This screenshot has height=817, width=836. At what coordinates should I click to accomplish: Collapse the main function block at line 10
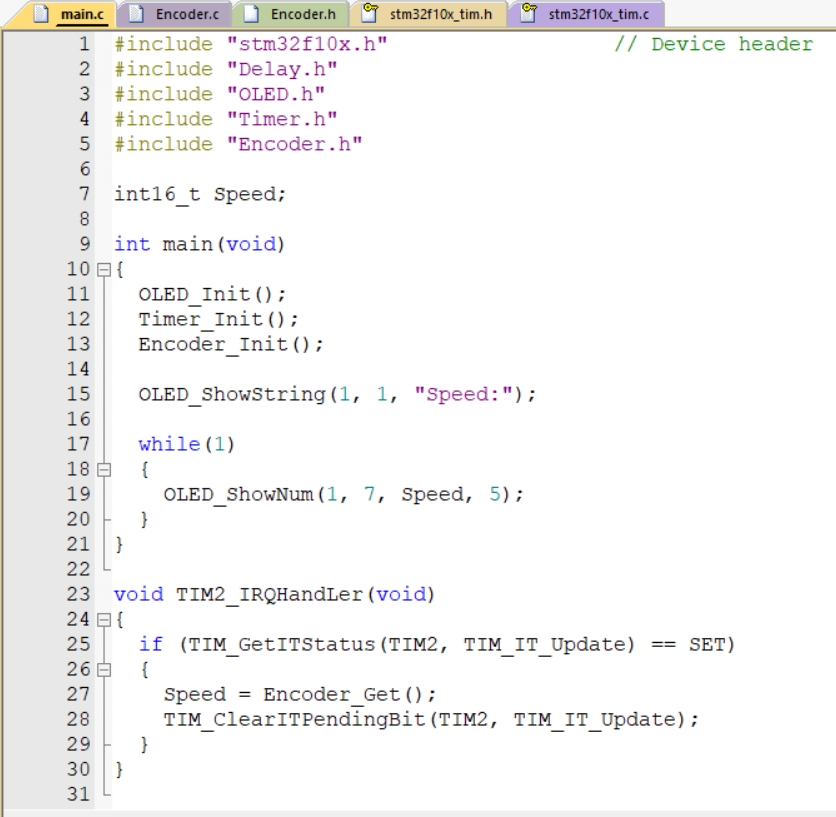104,270
